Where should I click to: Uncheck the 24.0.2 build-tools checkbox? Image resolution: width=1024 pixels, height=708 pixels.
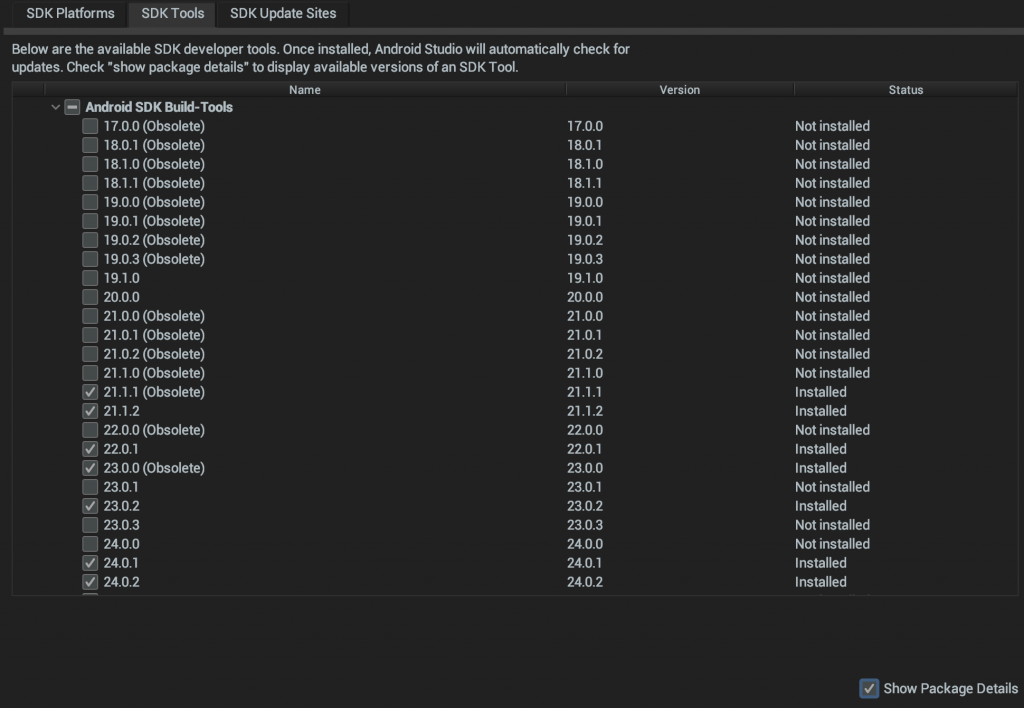point(90,581)
